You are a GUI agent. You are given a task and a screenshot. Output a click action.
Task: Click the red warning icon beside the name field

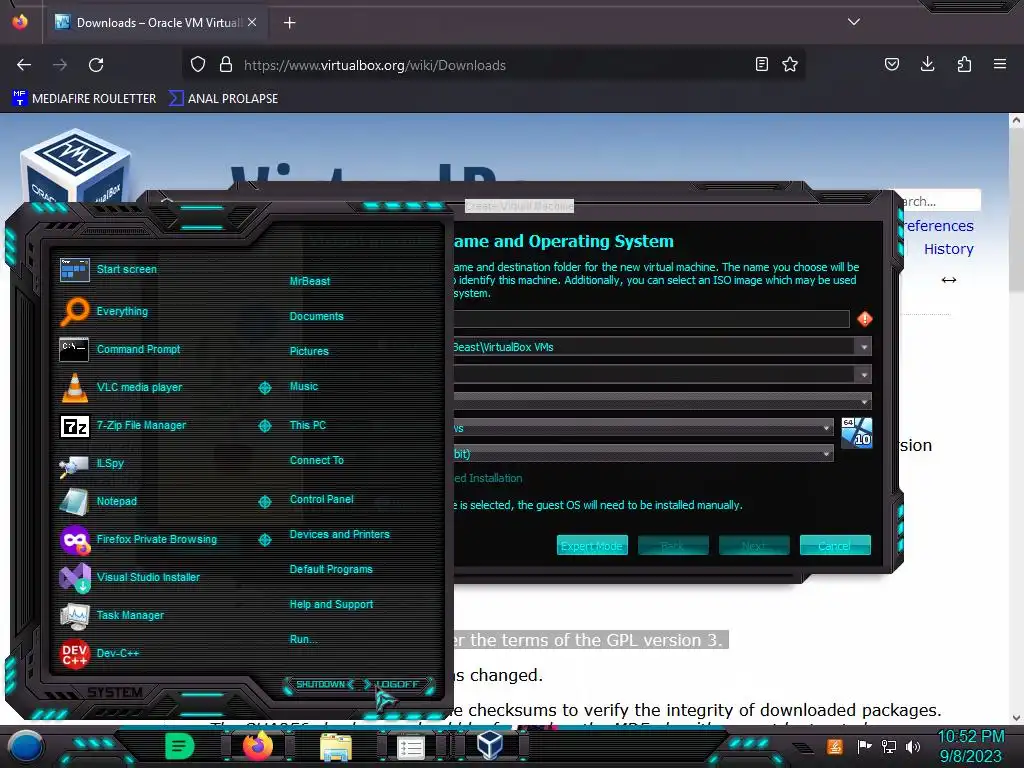coord(865,319)
